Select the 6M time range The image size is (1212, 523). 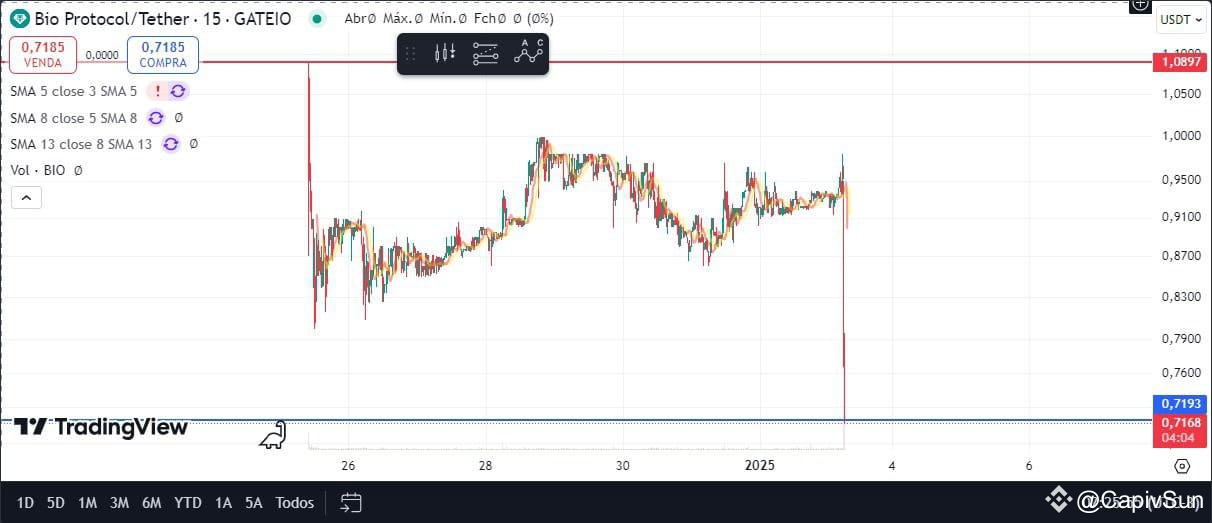(152, 503)
